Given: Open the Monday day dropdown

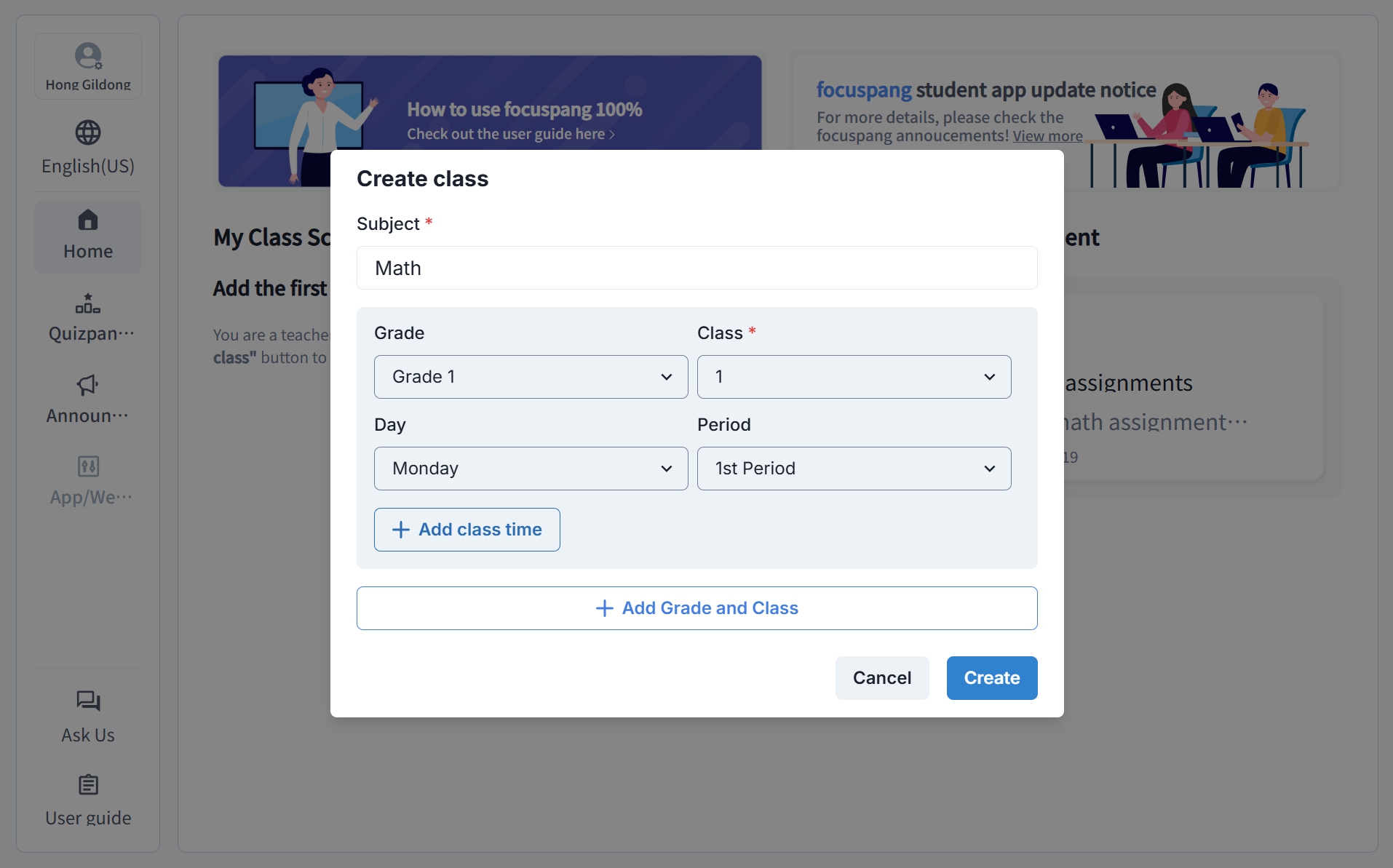Looking at the screenshot, I should click(x=531, y=469).
